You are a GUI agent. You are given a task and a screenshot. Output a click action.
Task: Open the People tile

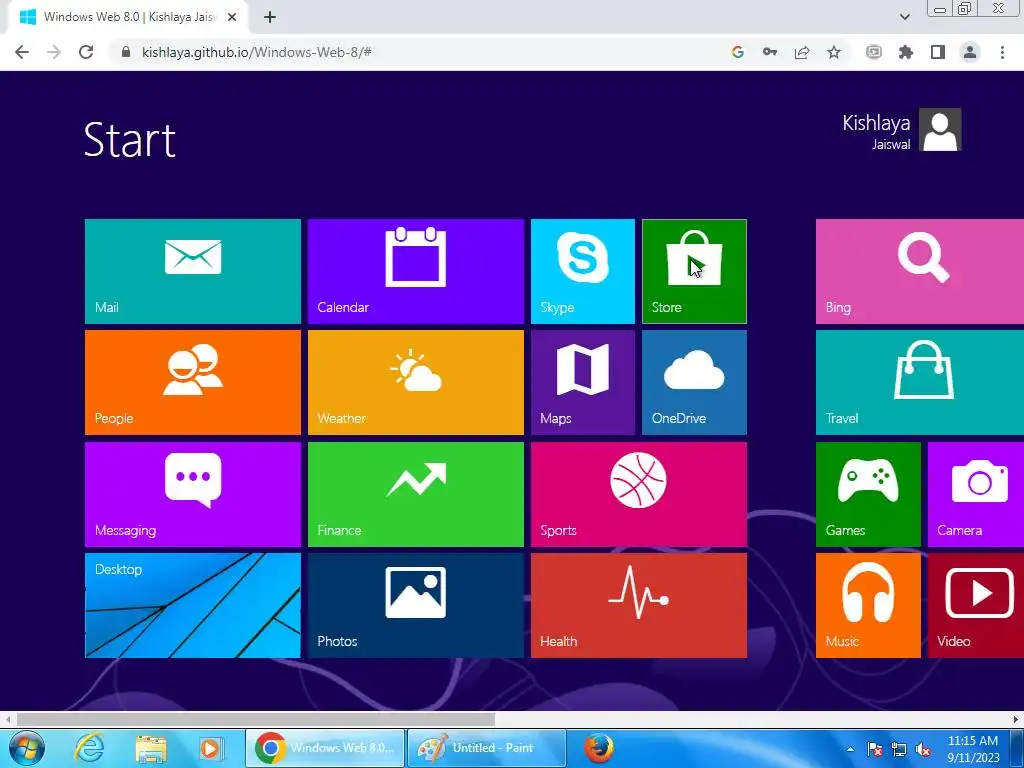coord(193,382)
